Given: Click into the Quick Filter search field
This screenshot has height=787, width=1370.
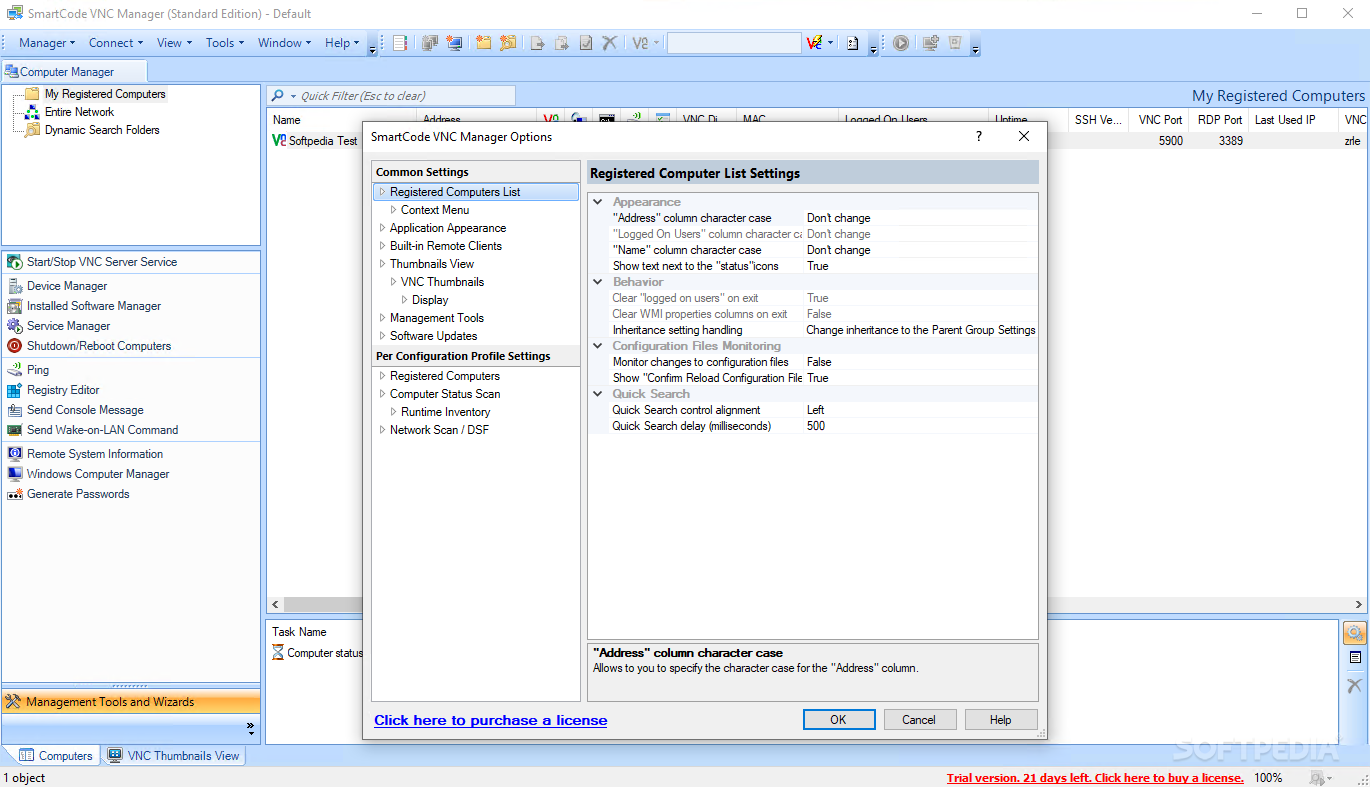Looking at the screenshot, I should tap(405, 96).
